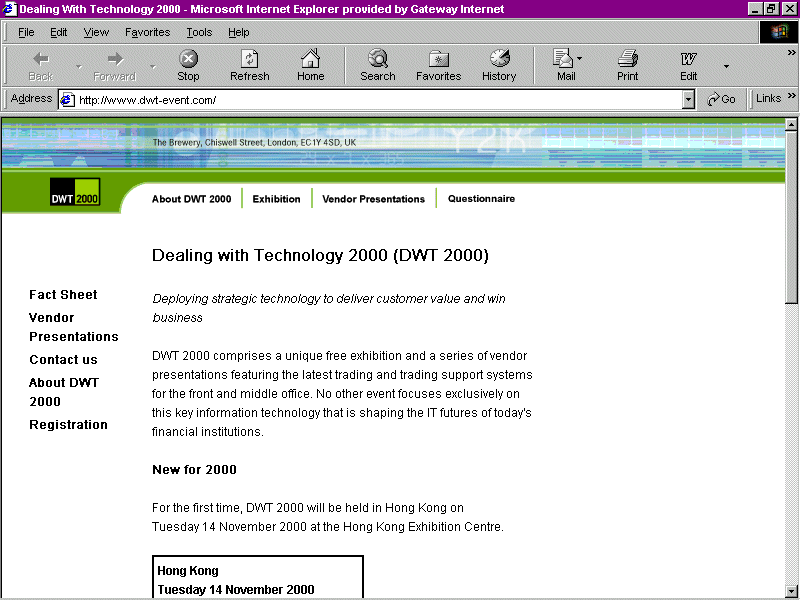Click the Internet Explorer title bar icon
This screenshot has height=600, width=800.
click(x=9, y=9)
